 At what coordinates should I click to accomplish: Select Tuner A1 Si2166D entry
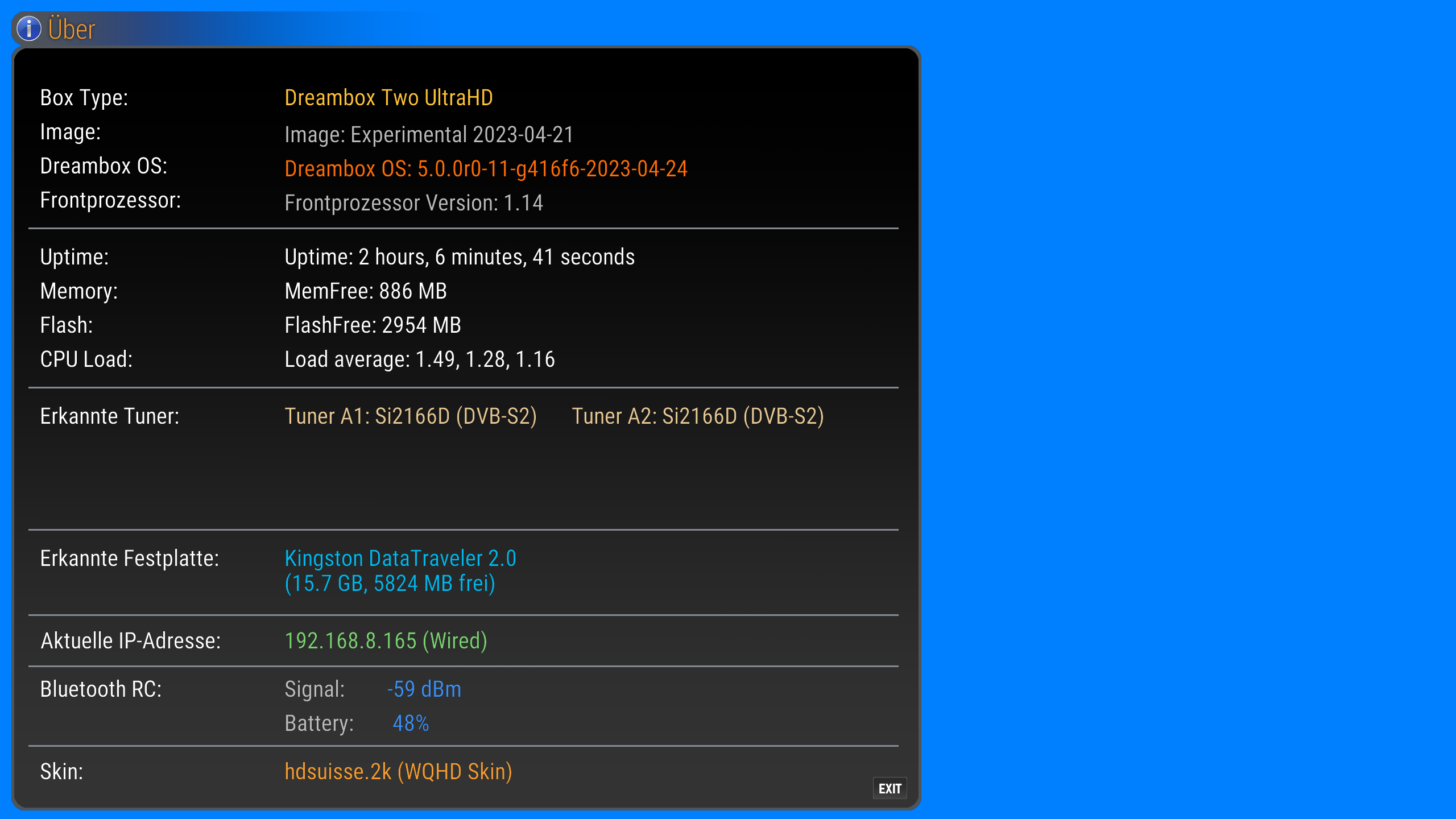point(410,416)
